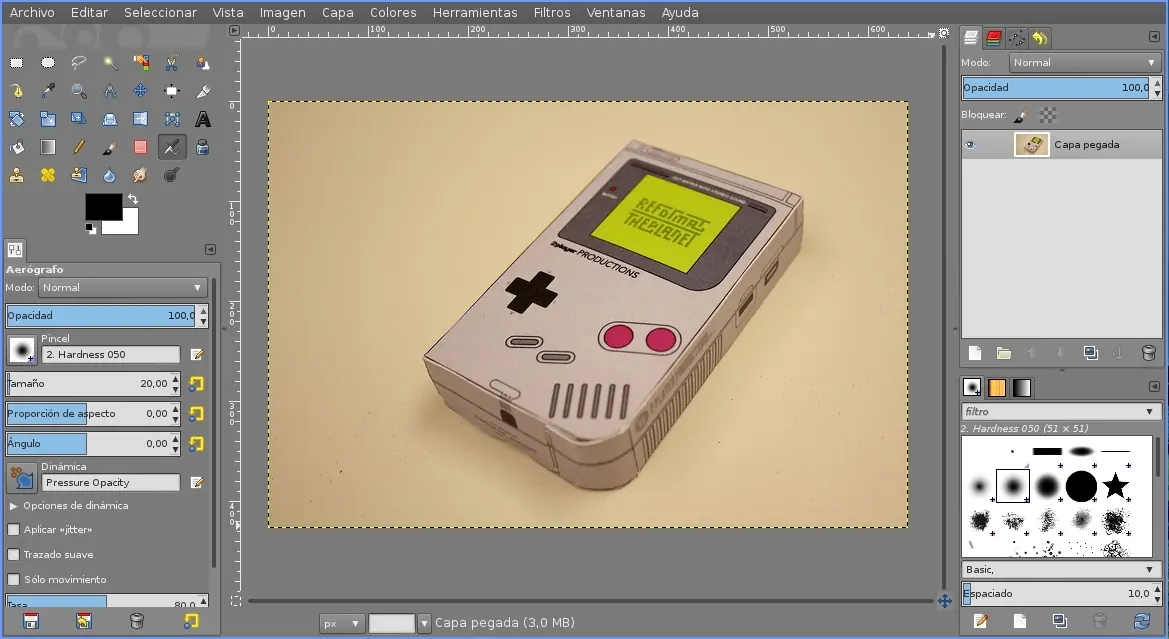Swap foreground and background colors
The width and height of the screenshot is (1169, 639).
point(133,199)
